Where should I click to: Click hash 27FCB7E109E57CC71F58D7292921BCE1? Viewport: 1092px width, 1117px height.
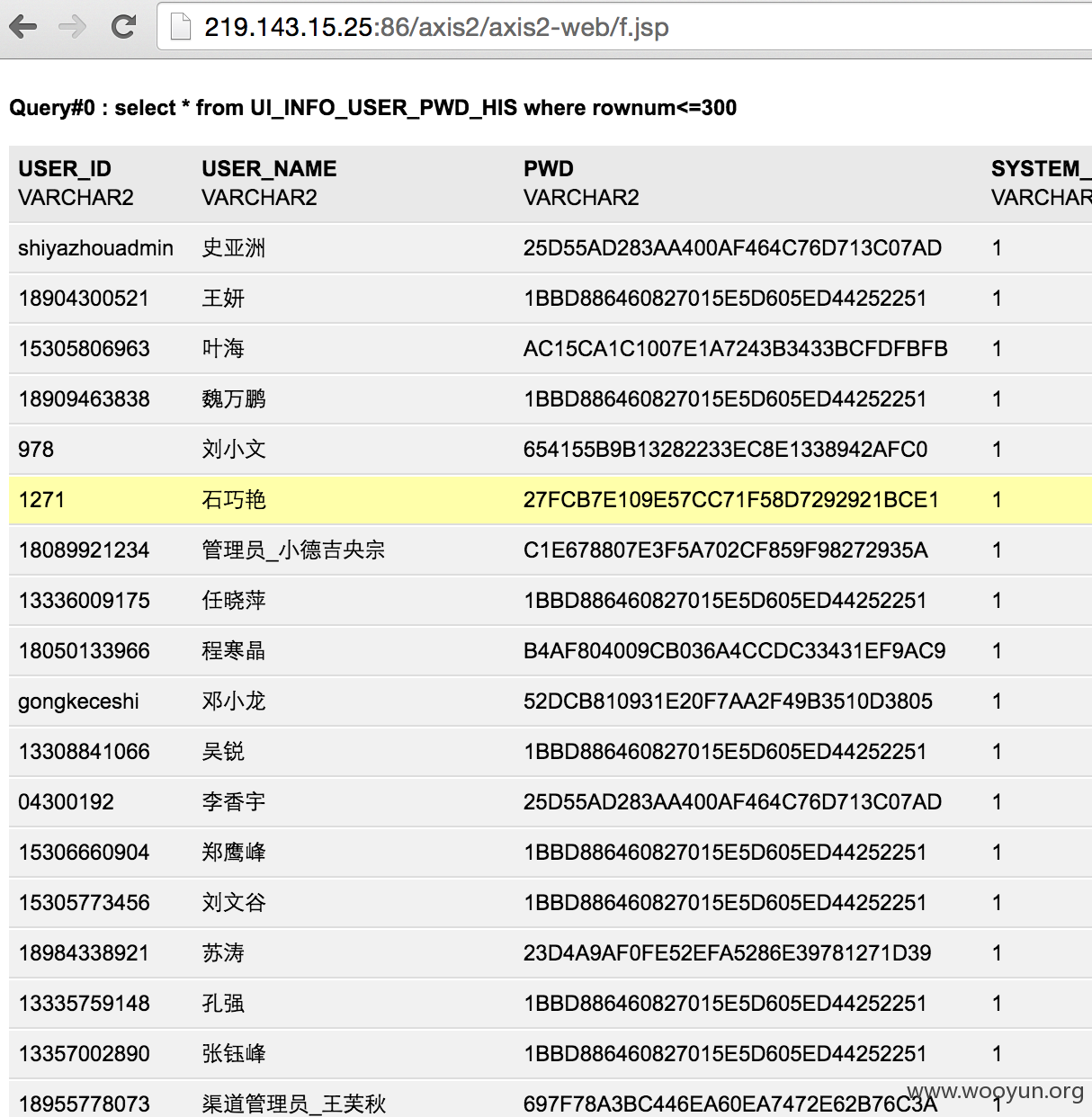[731, 500]
